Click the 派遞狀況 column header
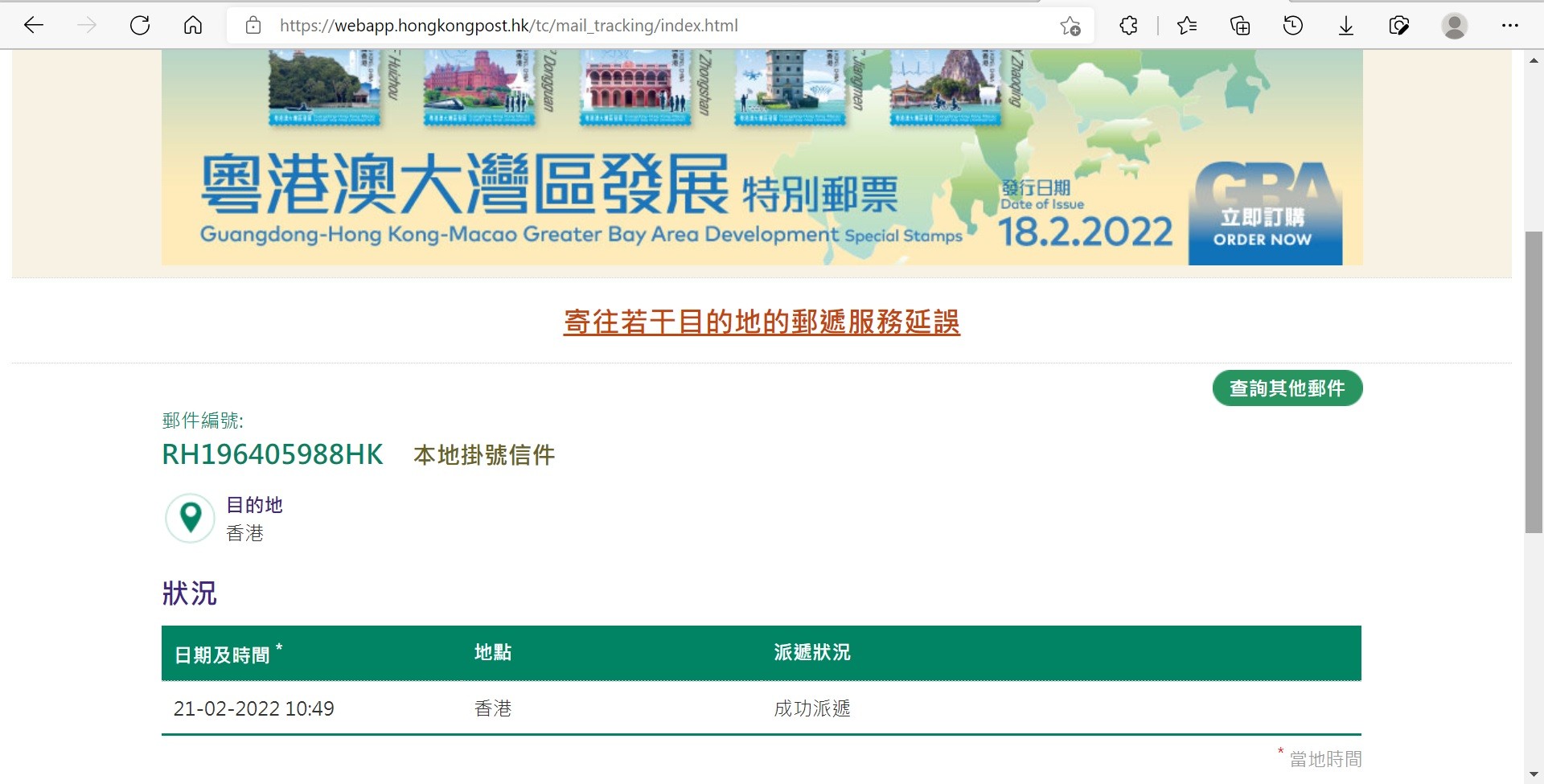The width and height of the screenshot is (1544, 784). [x=812, y=652]
